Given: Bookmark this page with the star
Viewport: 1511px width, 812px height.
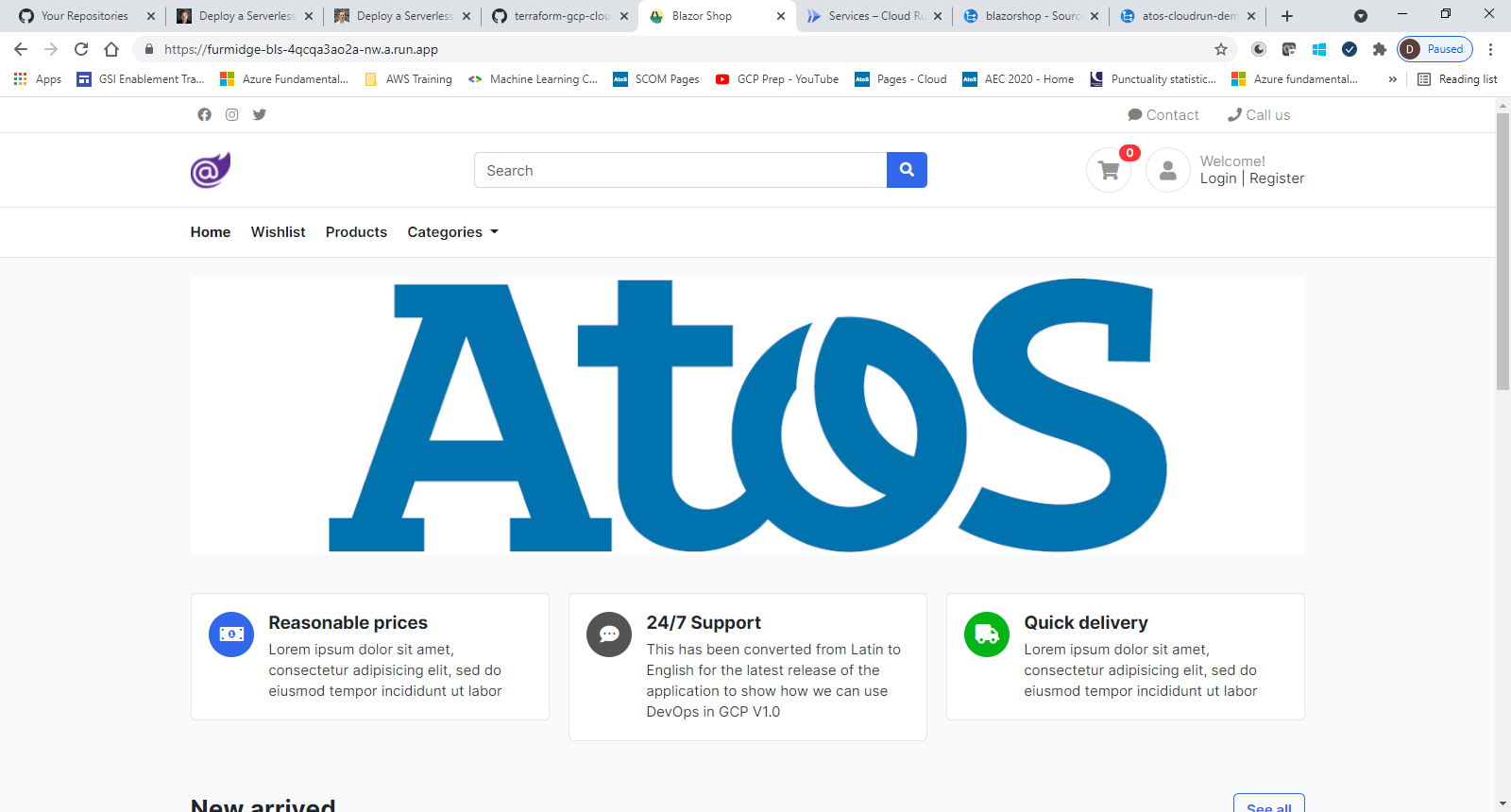Looking at the screenshot, I should point(1221,49).
